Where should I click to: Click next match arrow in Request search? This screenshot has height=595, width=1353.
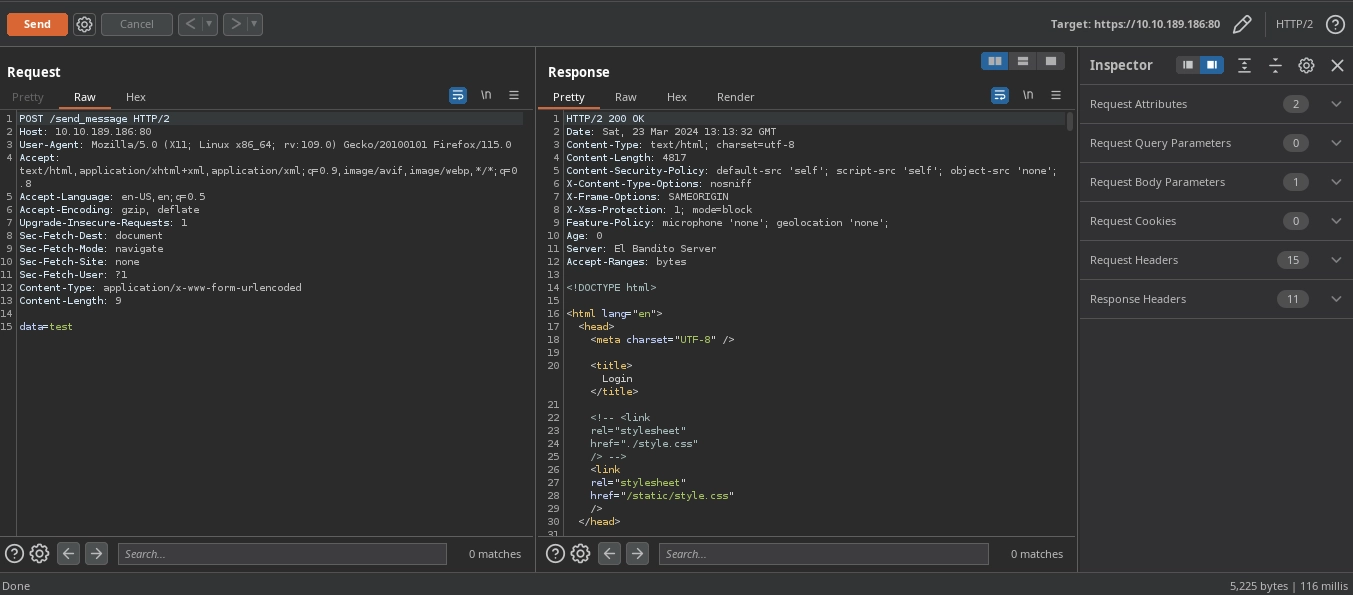click(96, 554)
